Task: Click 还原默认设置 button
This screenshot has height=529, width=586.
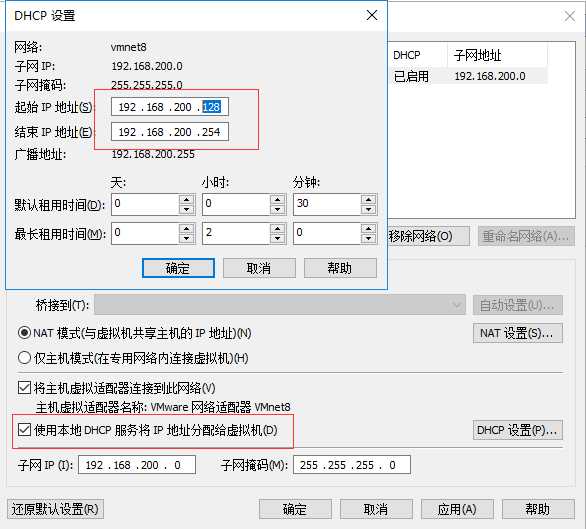Action: pos(55,509)
